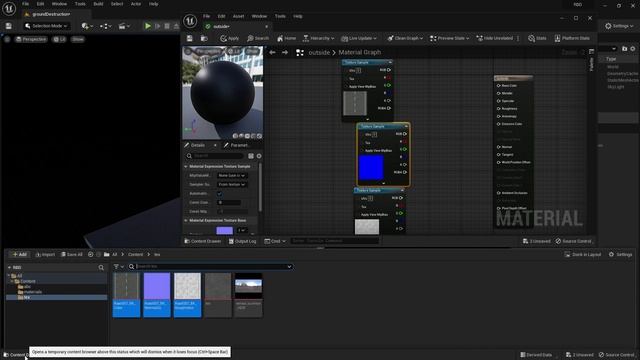Collapse the Content folder in tree

pyautogui.click(x=12, y=281)
